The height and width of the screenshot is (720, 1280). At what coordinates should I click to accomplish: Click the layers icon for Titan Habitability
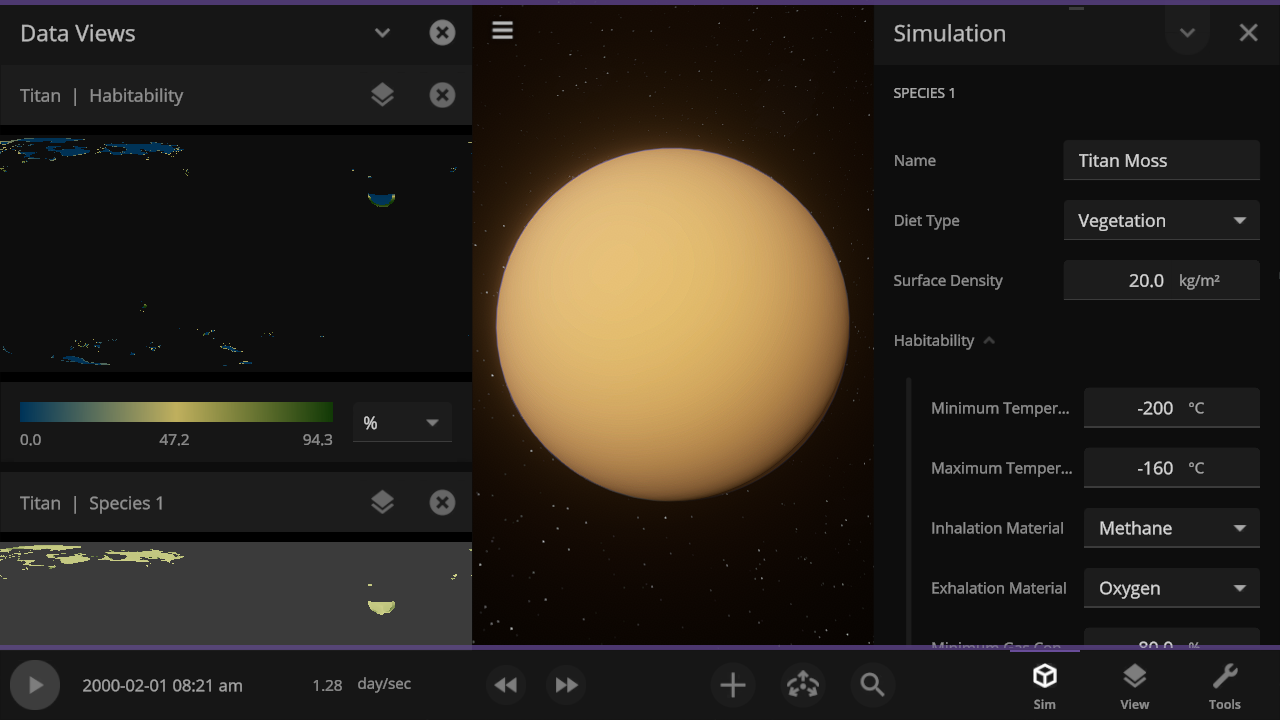[x=382, y=95]
